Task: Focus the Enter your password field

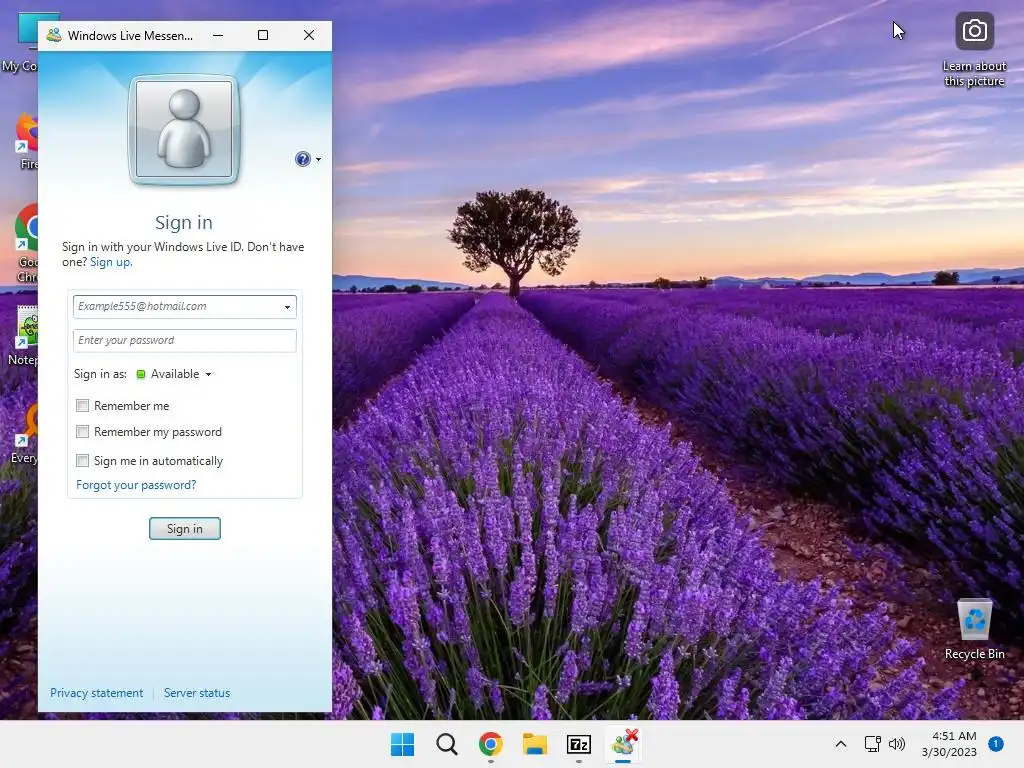Action: tap(185, 340)
